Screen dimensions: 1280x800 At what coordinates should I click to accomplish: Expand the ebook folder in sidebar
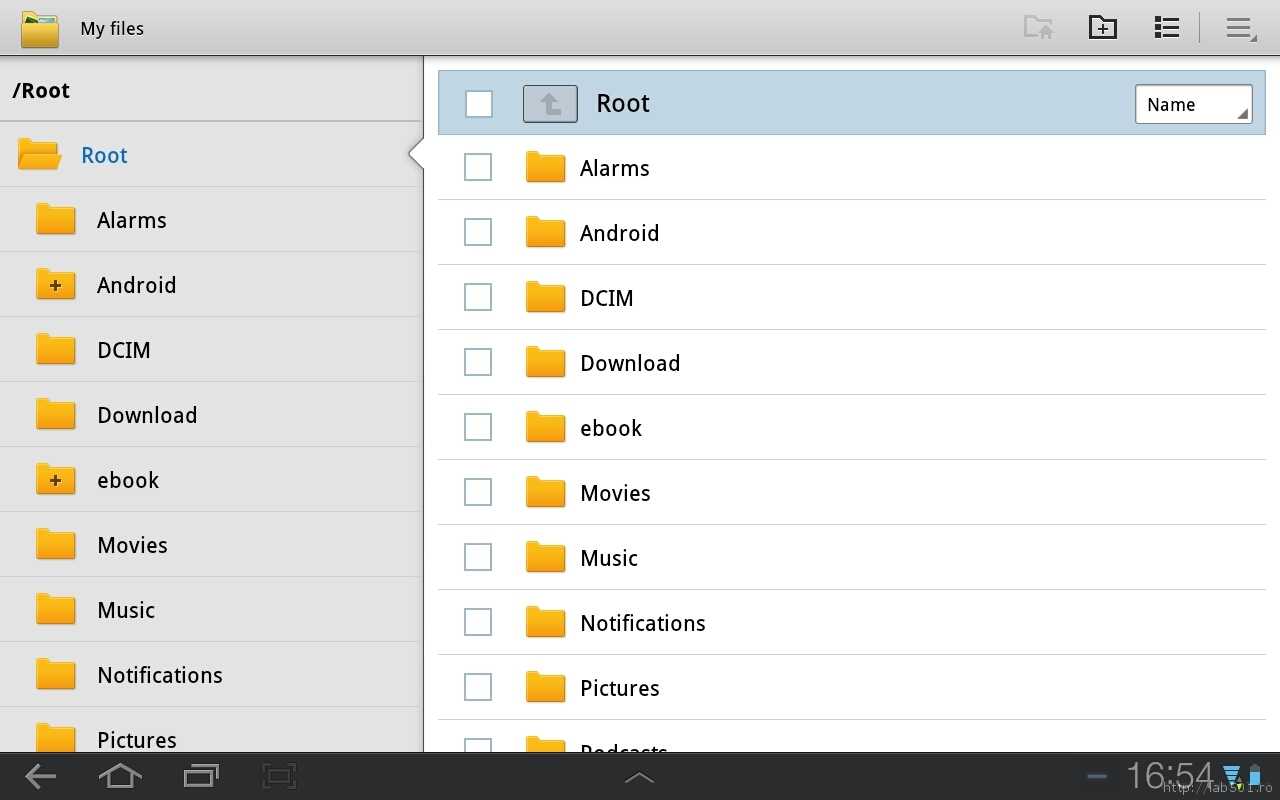click(x=56, y=480)
